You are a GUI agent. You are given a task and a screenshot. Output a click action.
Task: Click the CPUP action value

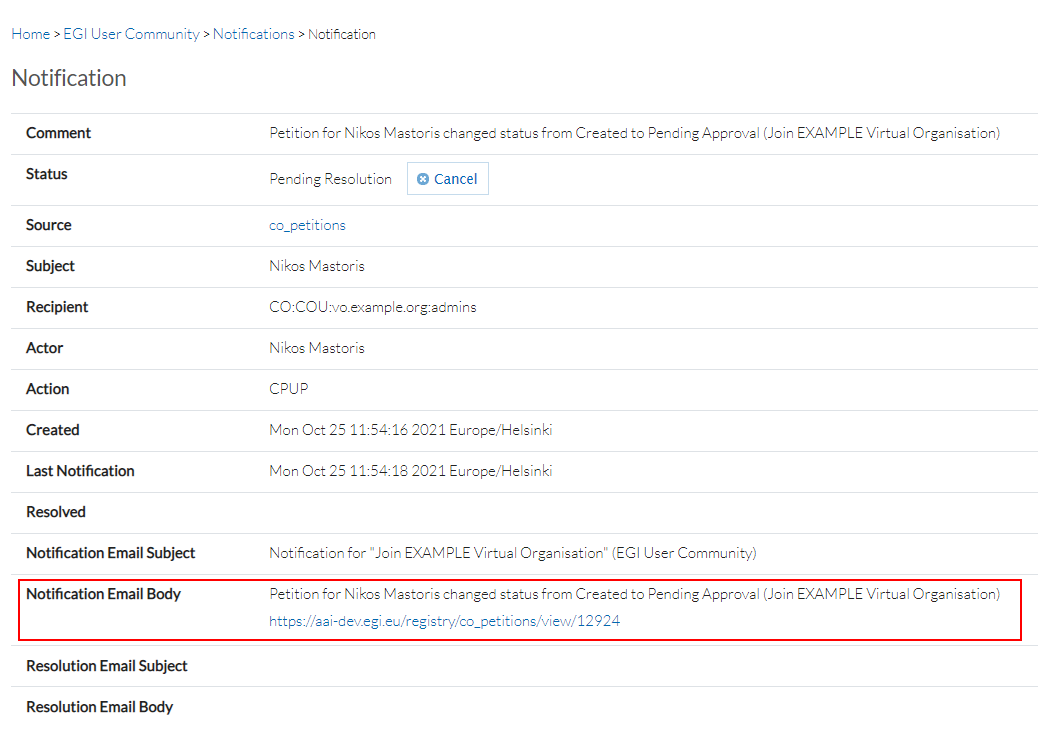(288, 389)
